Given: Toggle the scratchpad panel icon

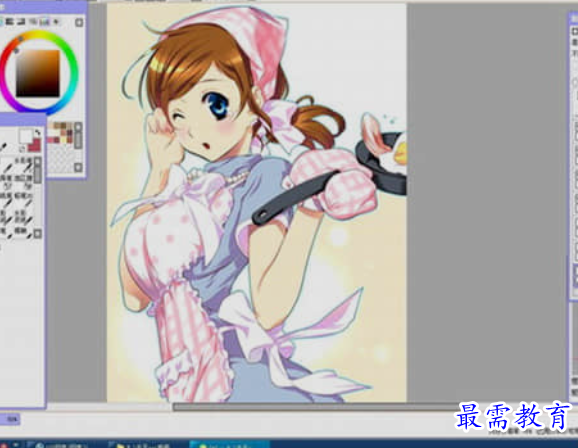Looking at the screenshot, I should [56, 22].
